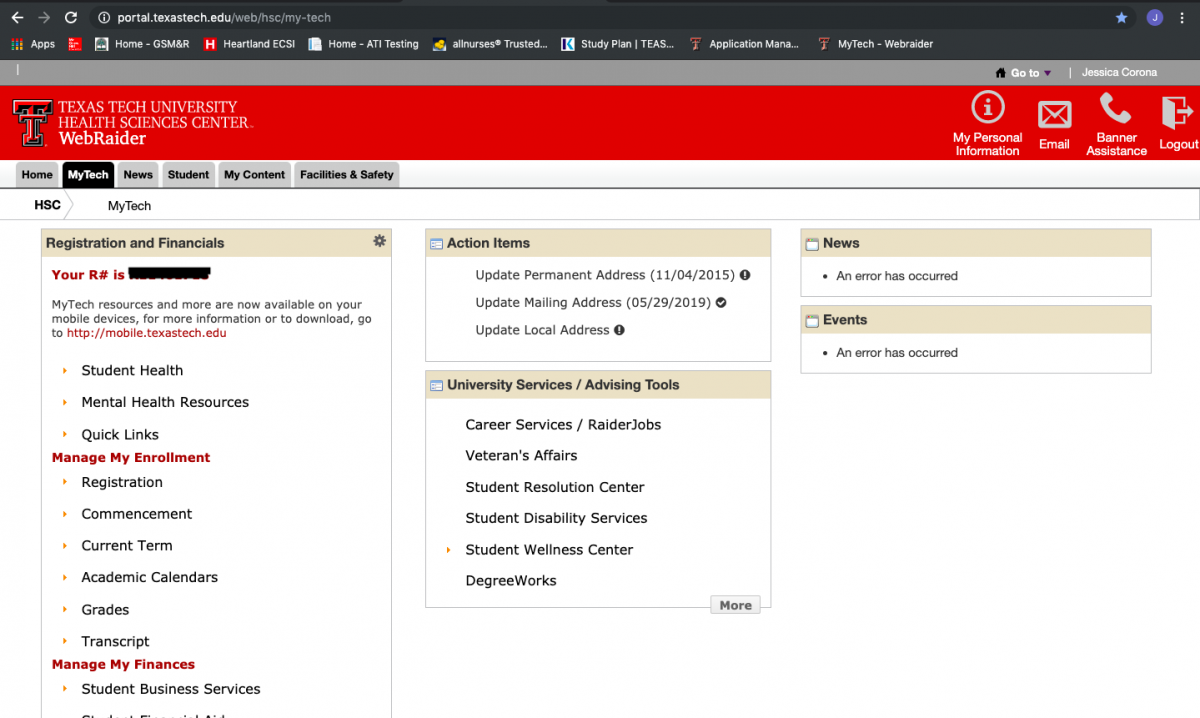The width and height of the screenshot is (1200, 718).
Task: Open My Personal Information icon
Action: tap(987, 108)
